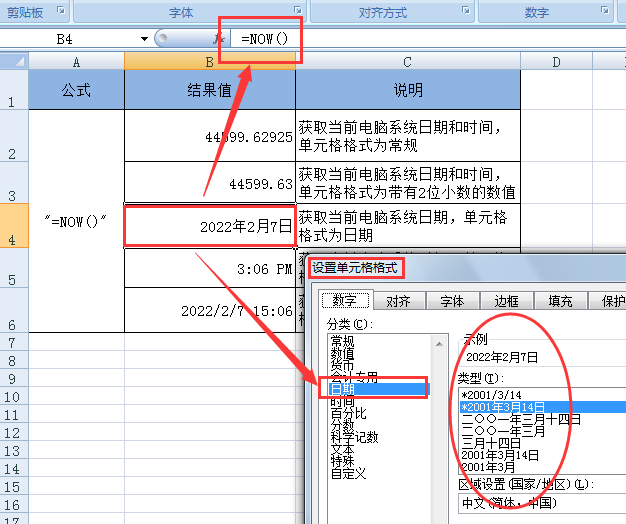Select column D header
The image size is (626, 524).
pyautogui.click(x=557, y=62)
